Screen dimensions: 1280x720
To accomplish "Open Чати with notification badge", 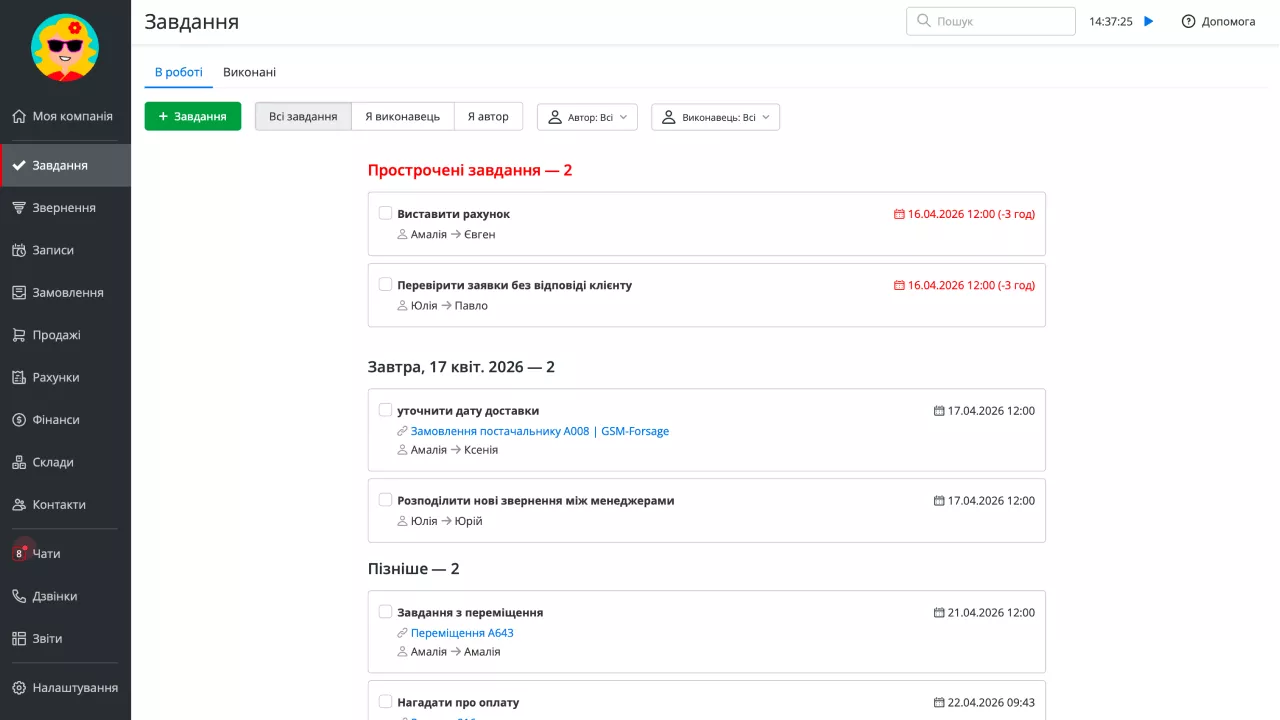I will tap(20, 553).
